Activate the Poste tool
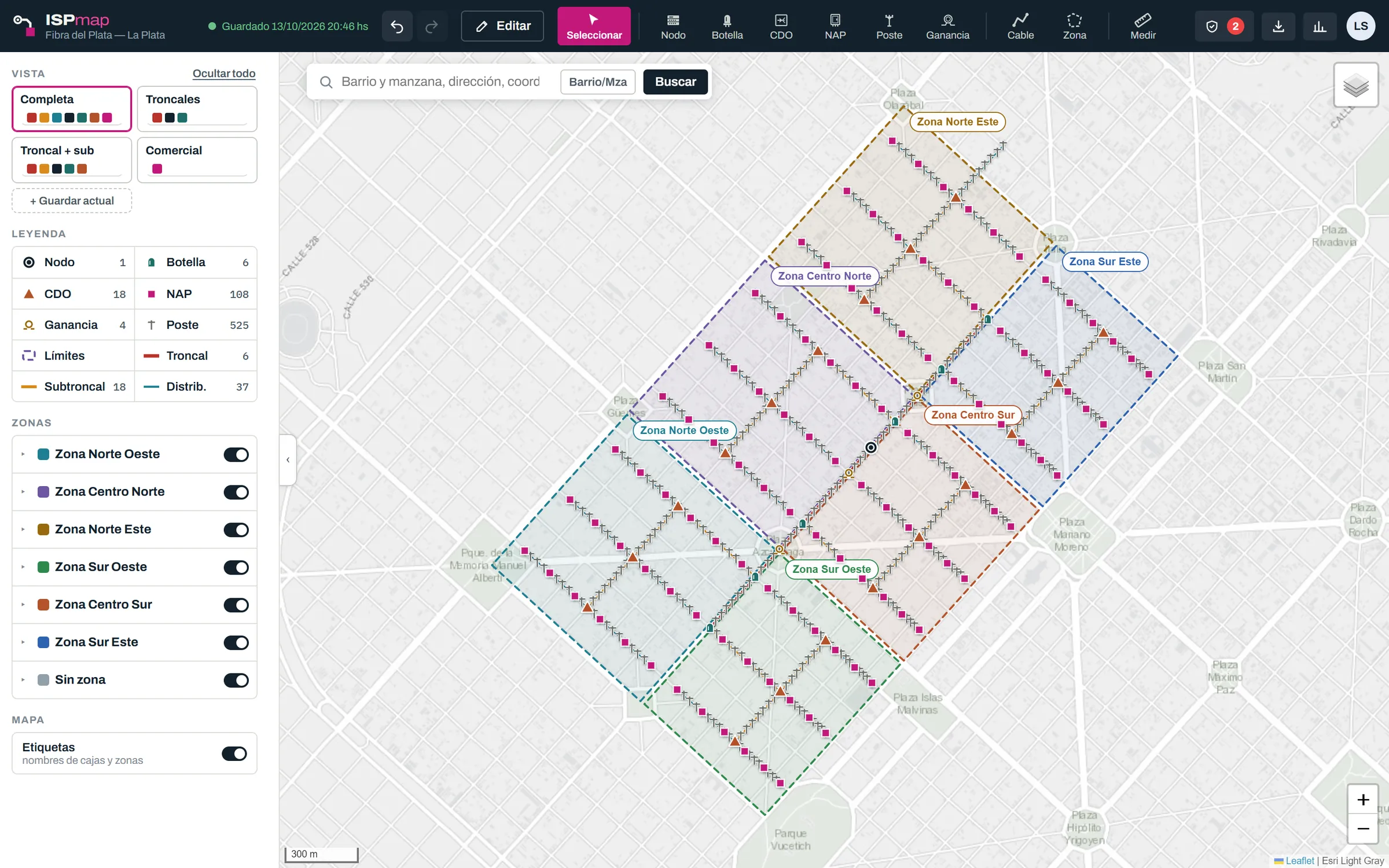Screen dimensions: 1389x868 [889, 26]
